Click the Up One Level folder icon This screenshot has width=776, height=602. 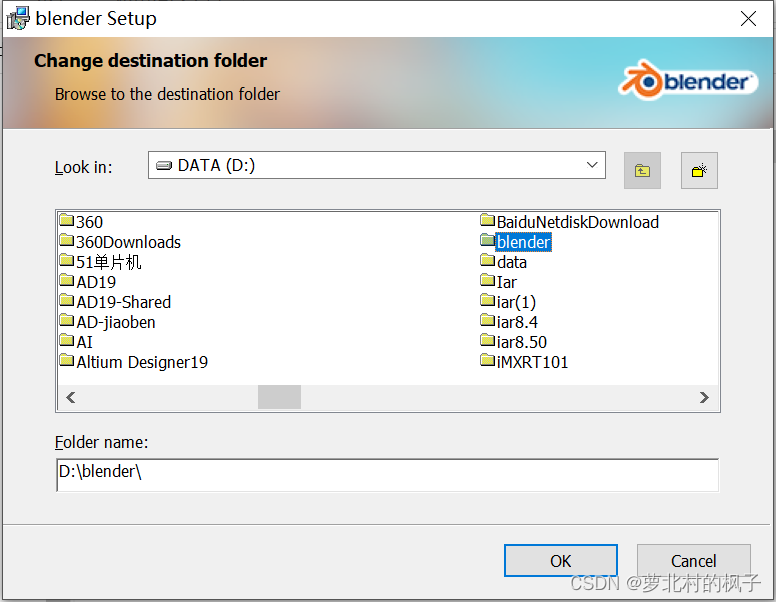point(642,171)
